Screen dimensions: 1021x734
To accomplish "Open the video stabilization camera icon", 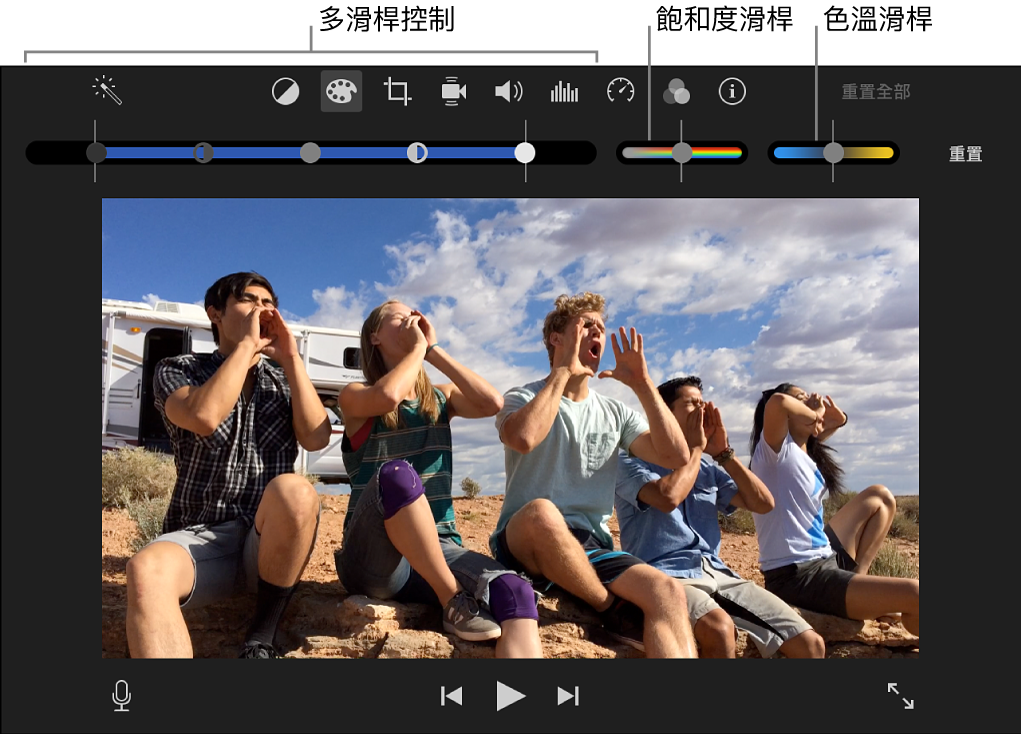I will coord(453,92).
